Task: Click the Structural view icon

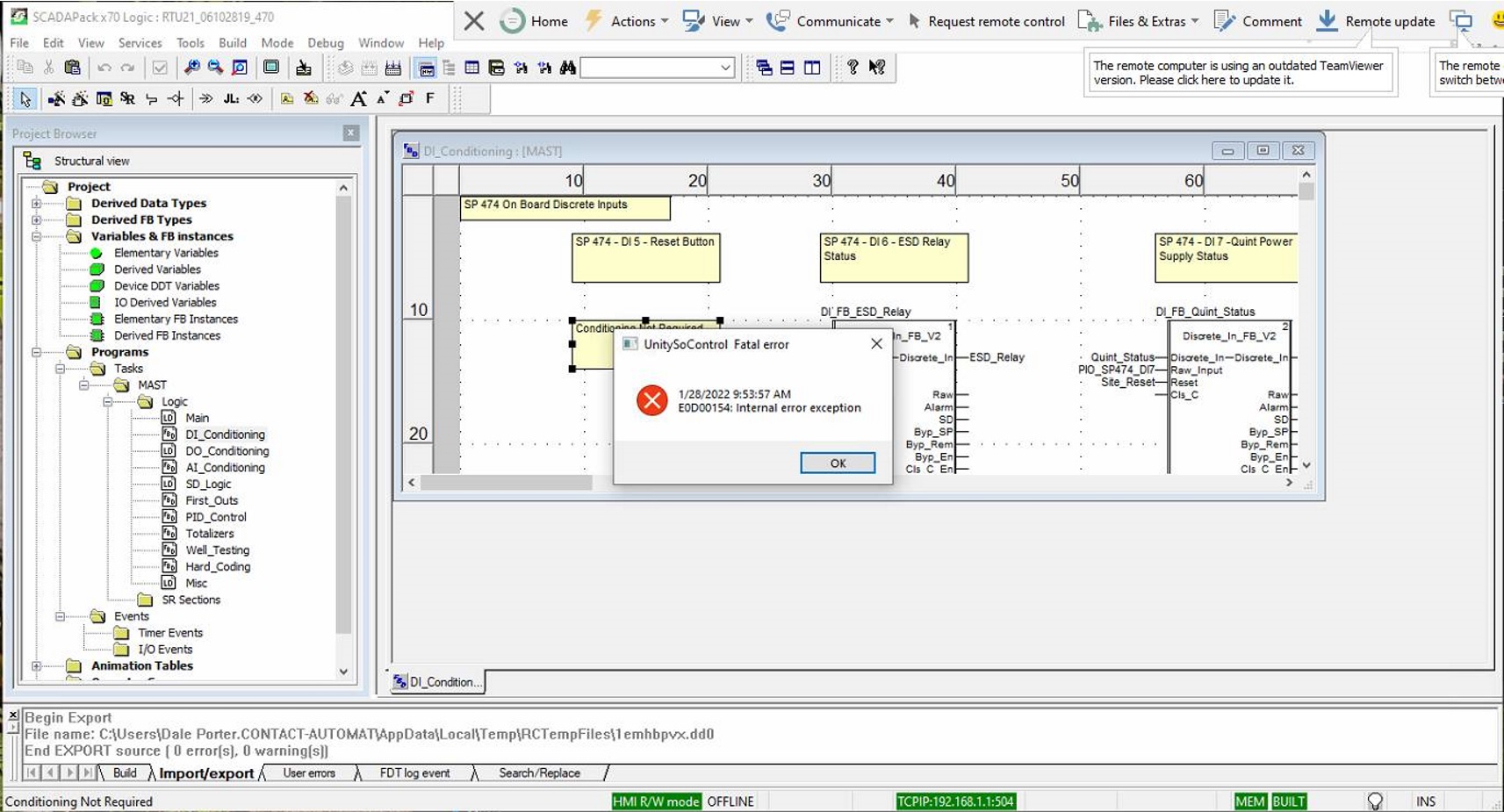Action: coord(32,161)
